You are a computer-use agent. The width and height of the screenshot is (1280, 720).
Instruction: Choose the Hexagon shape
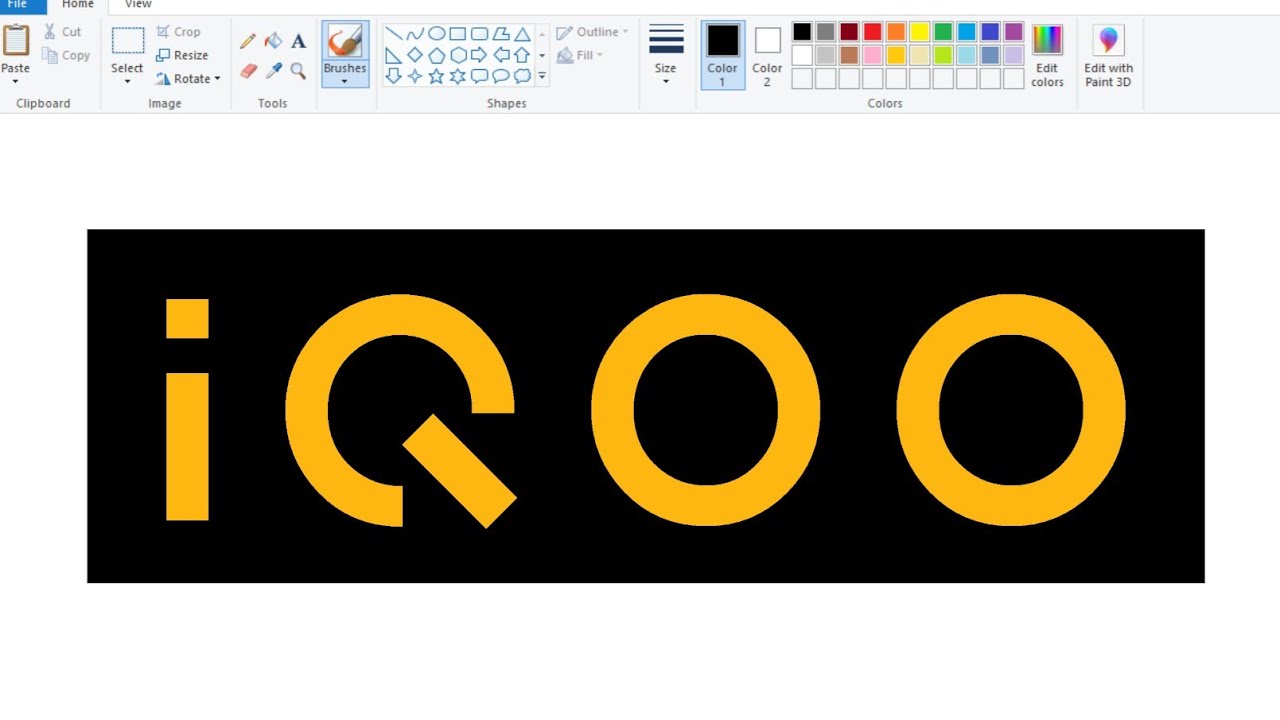point(458,55)
